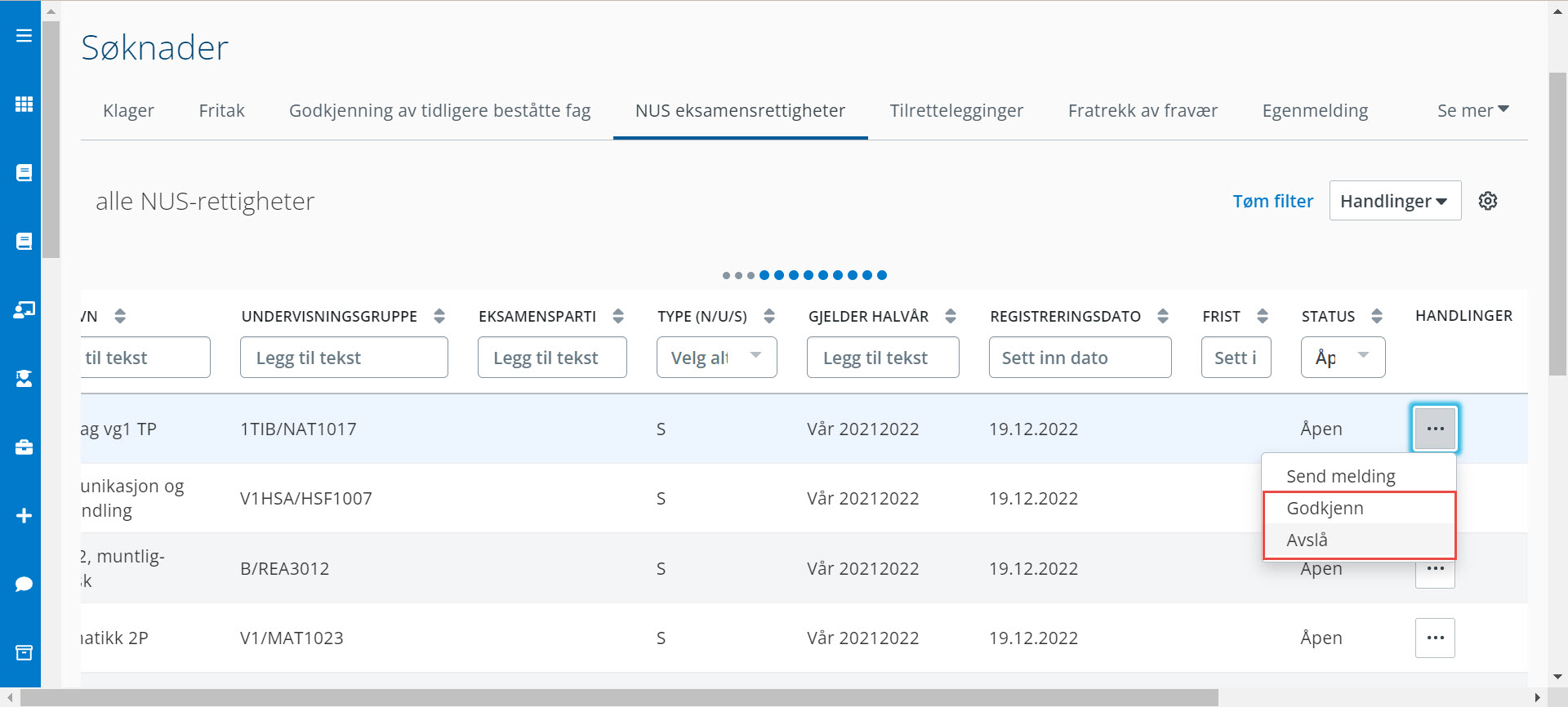The image size is (1568, 707).
Task: Open the chat bubble sidebar icon
Action: [x=24, y=584]
